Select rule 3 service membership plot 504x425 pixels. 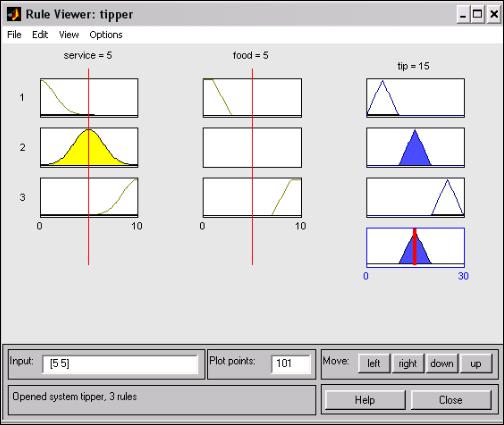[89, 197]
